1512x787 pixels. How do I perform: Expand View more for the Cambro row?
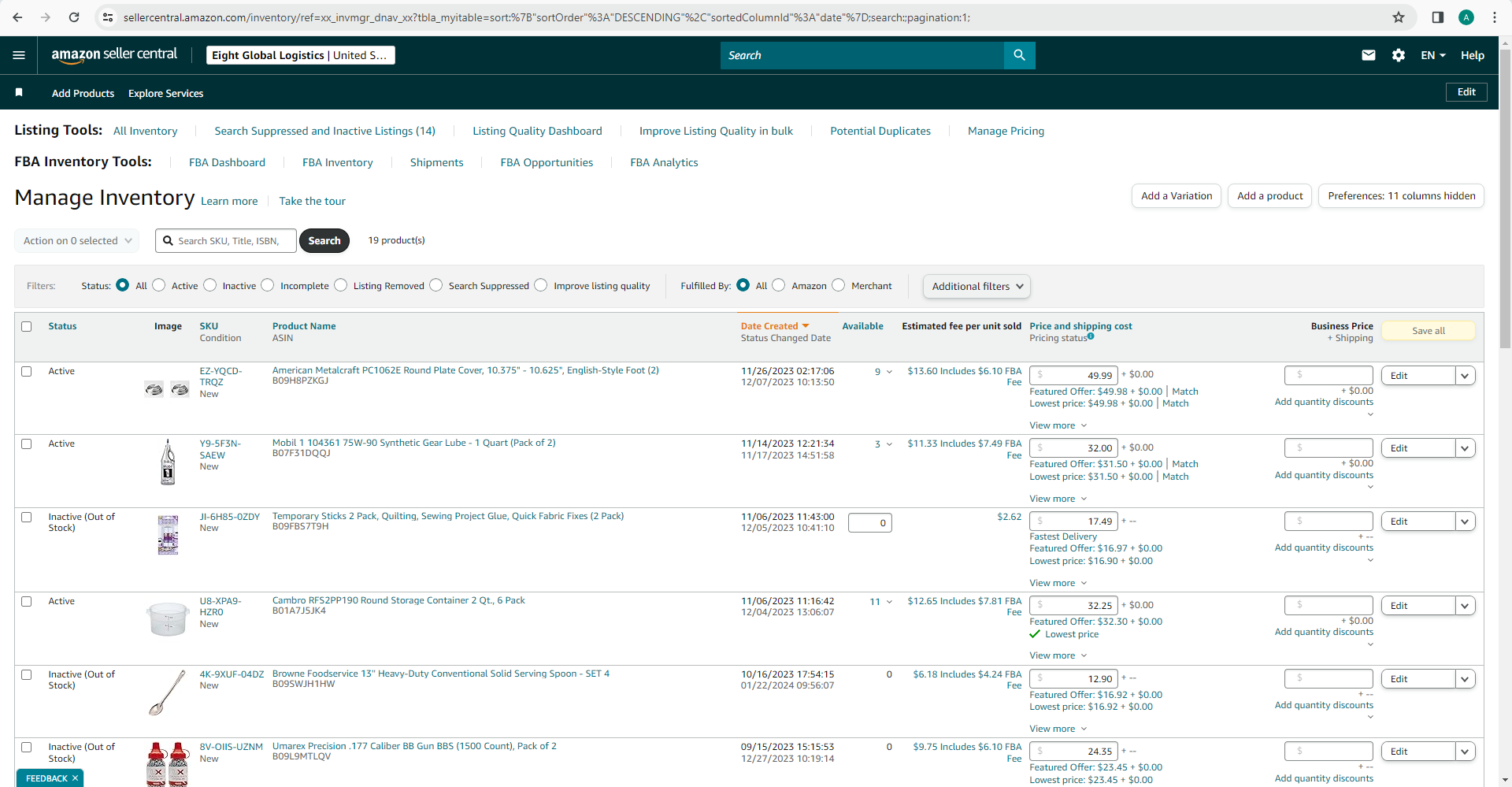click(1058, 655)
